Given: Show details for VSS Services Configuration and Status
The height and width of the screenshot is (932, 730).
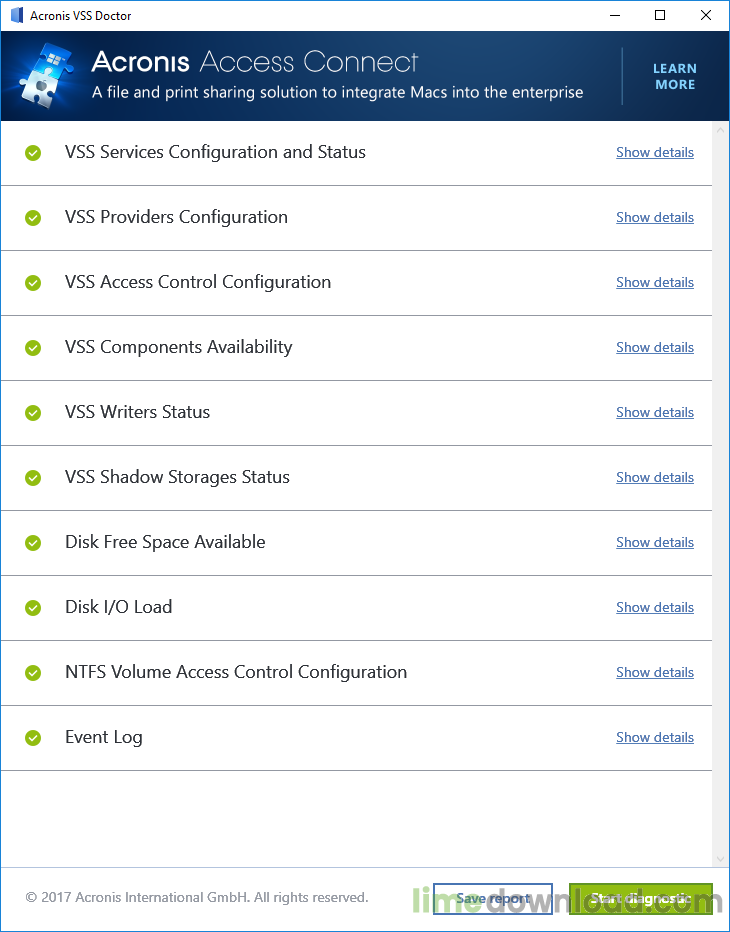Looking at the screenshot, I should coord(654,153).
